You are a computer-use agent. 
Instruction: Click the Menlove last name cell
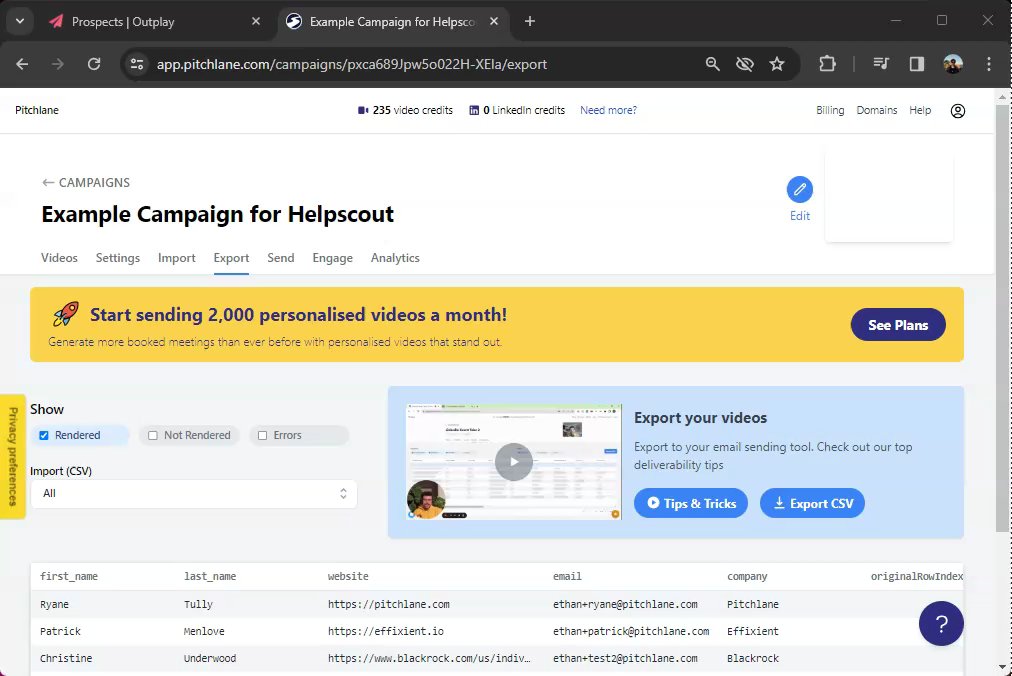coord(204,631)
